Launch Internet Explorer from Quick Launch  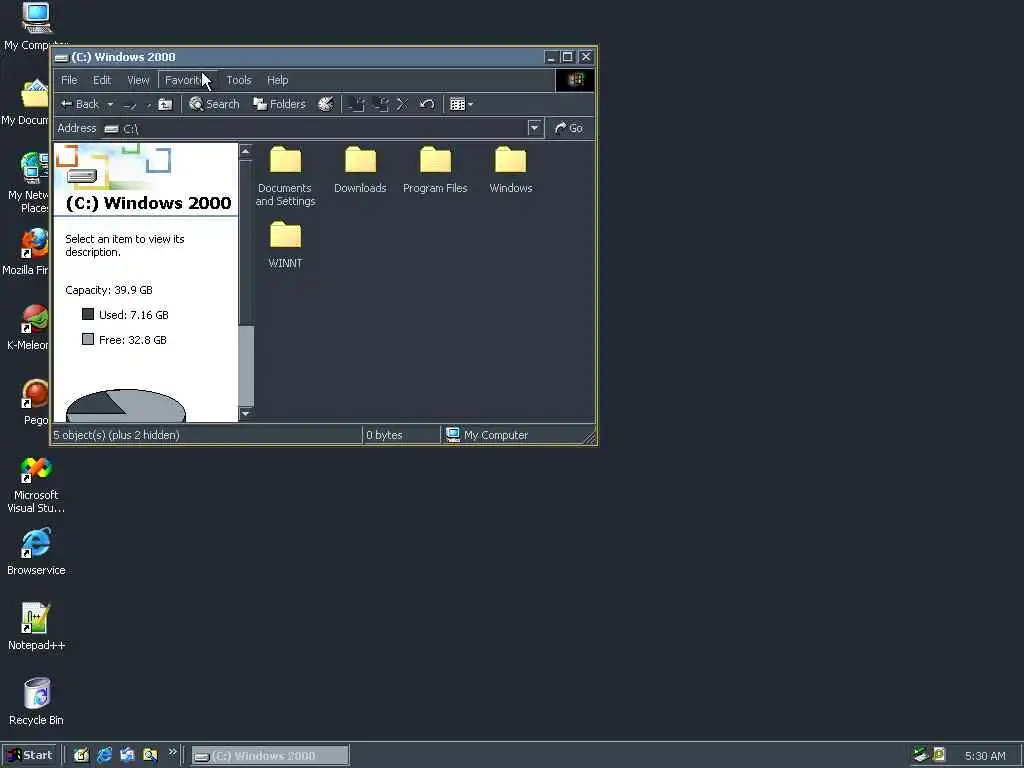click(104, 756)
